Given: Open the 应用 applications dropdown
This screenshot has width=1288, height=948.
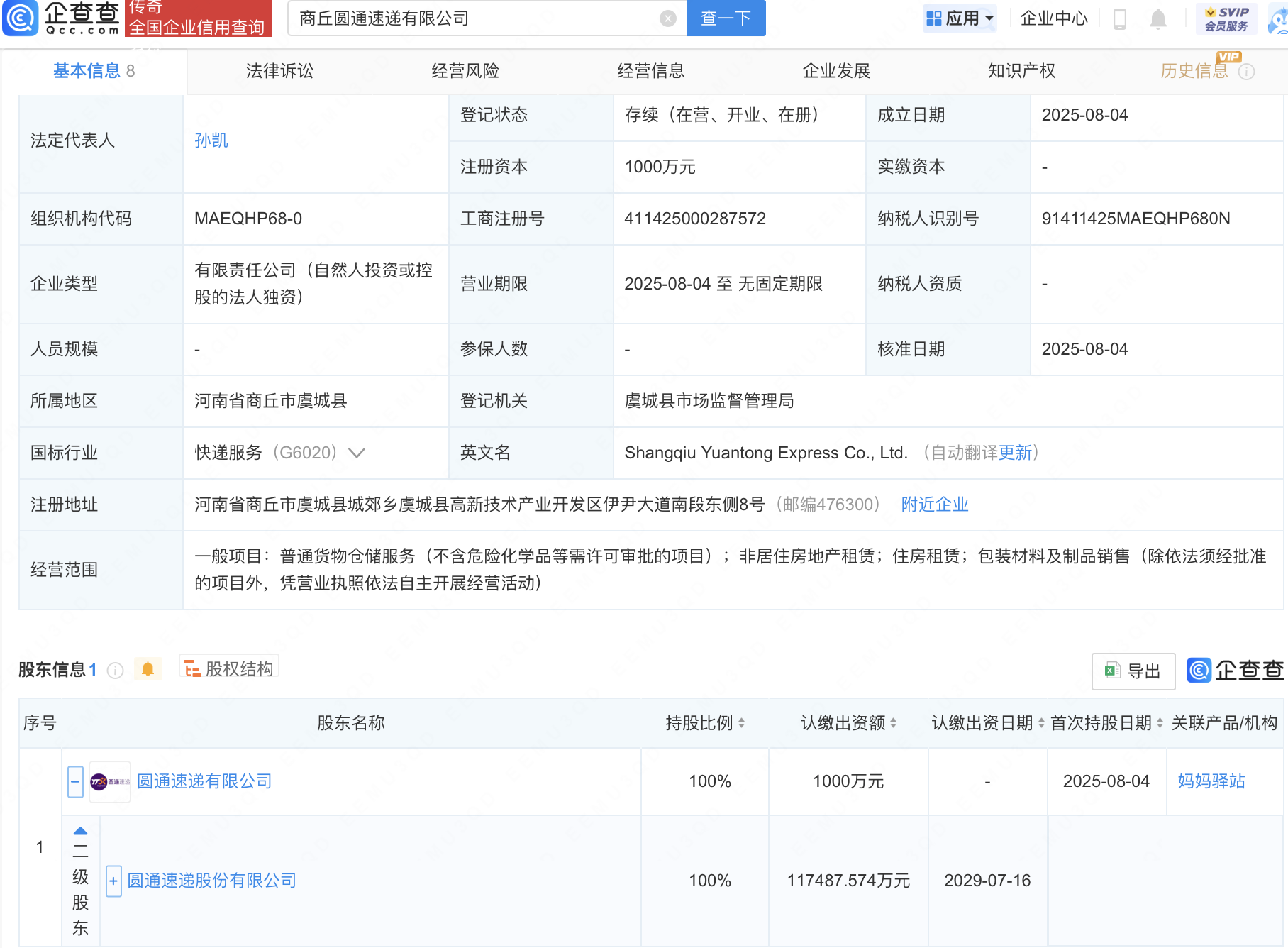Looking at the screenshot, I should click(x=960, y=18).
